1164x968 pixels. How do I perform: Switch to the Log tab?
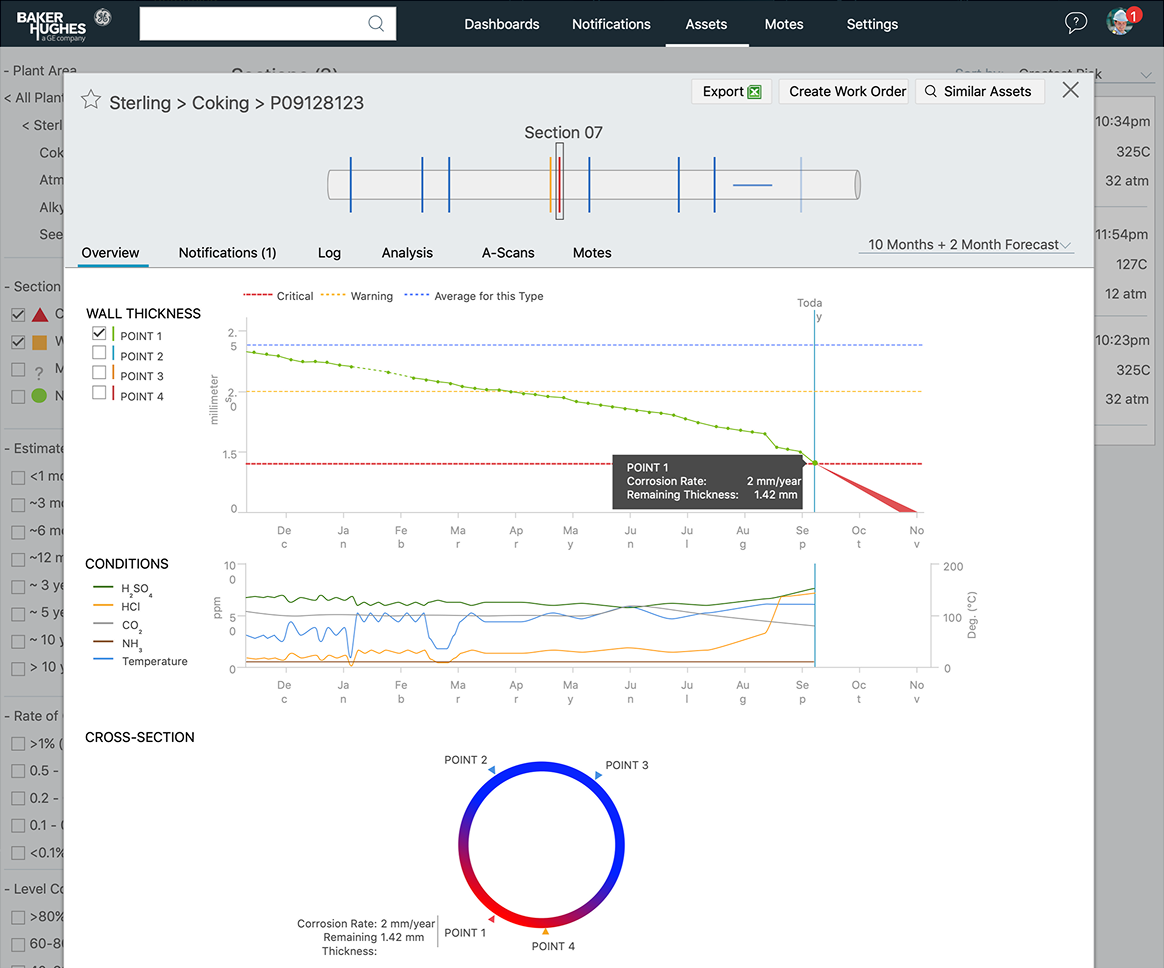(x=329, y=252)
